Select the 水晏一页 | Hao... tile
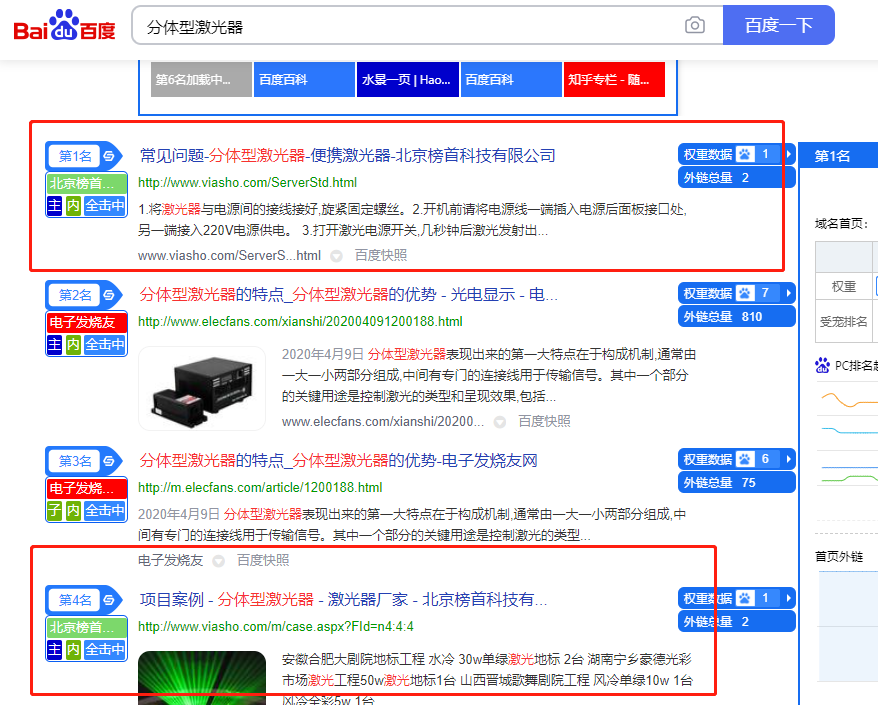Screen dimensions: 878x705 pyautogui.click(x=407, y=80)
